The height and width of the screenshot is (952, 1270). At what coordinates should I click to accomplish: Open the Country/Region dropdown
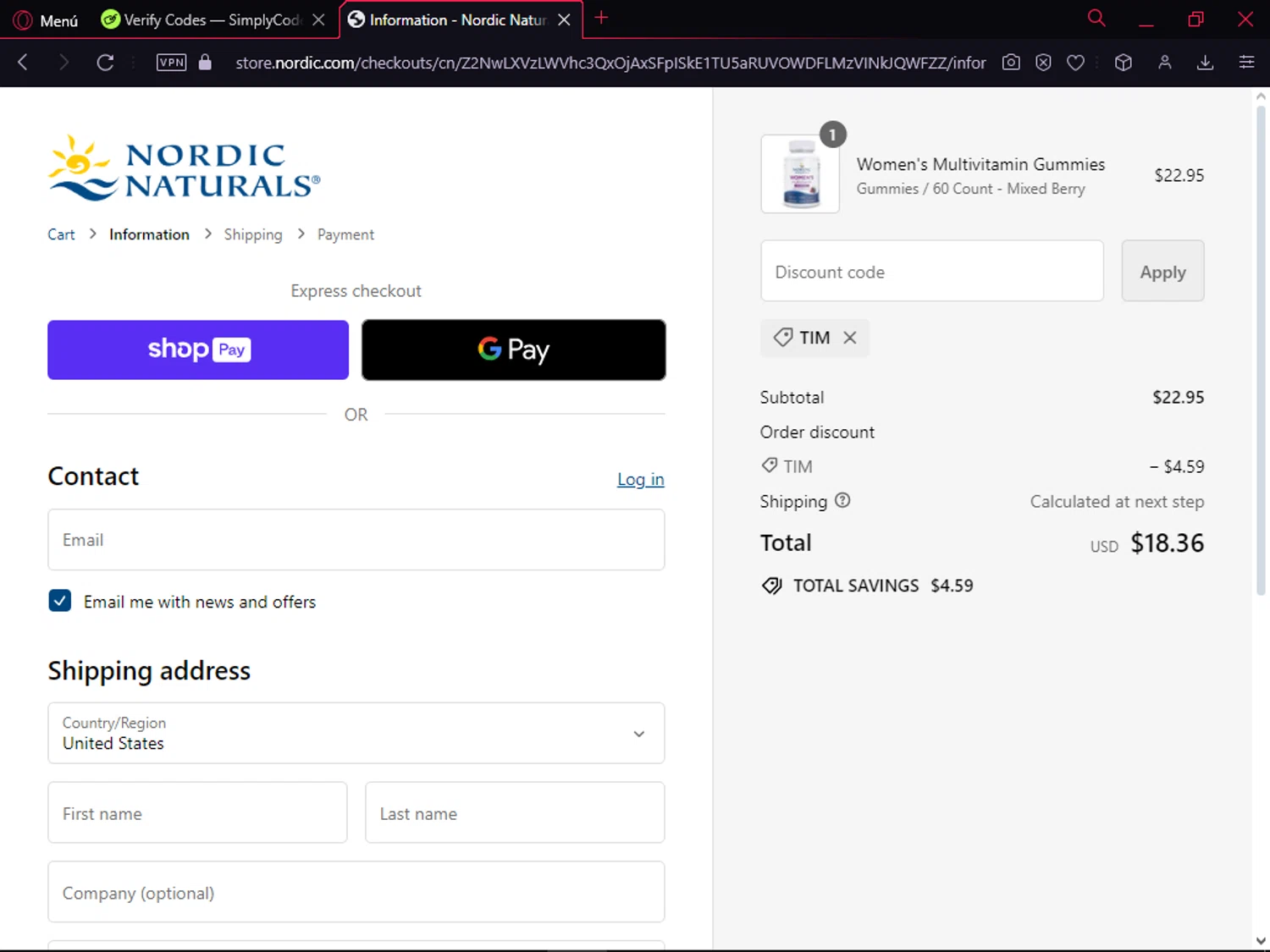356,733
